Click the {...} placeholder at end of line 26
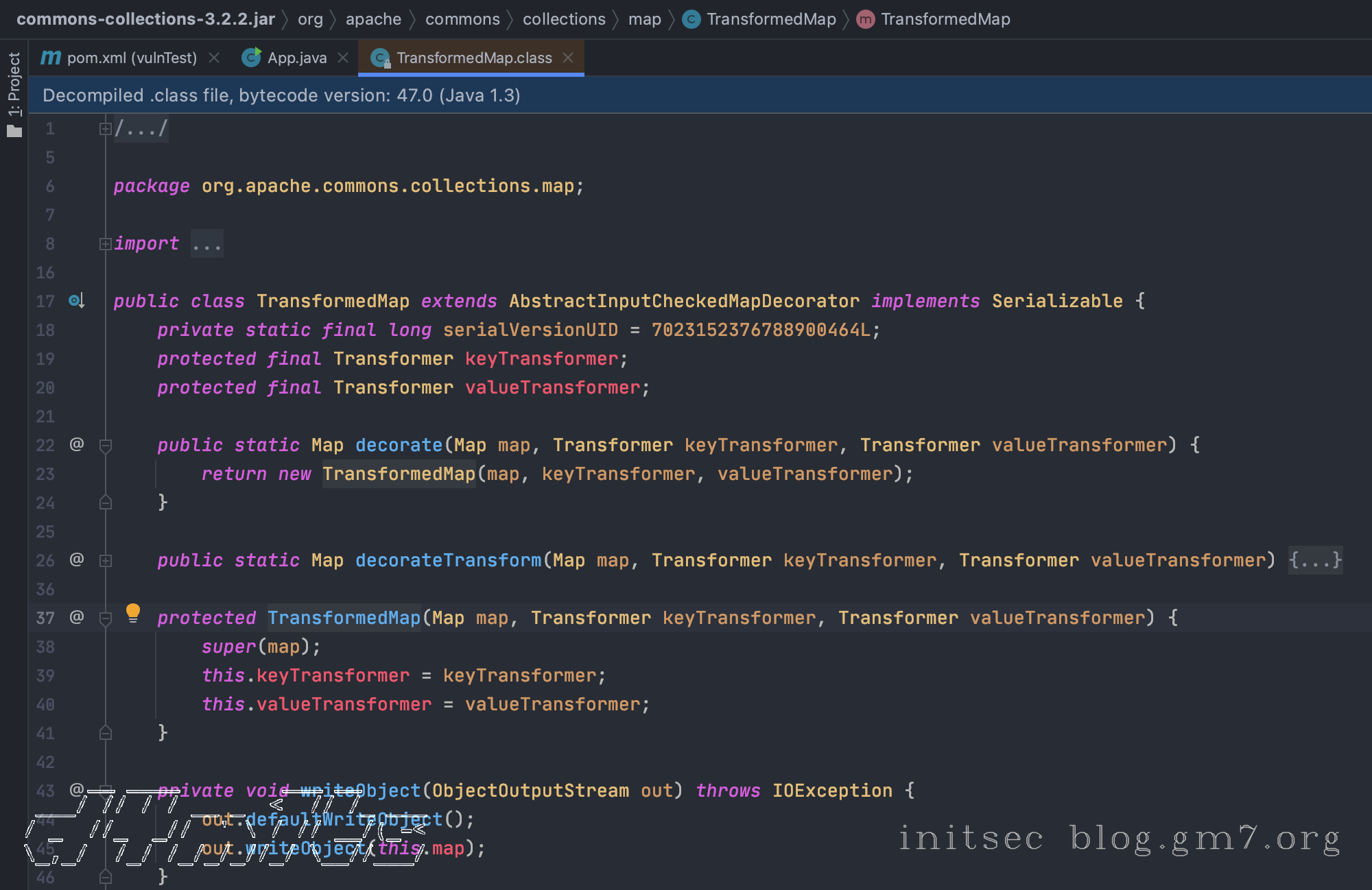 coord(1314,560)
